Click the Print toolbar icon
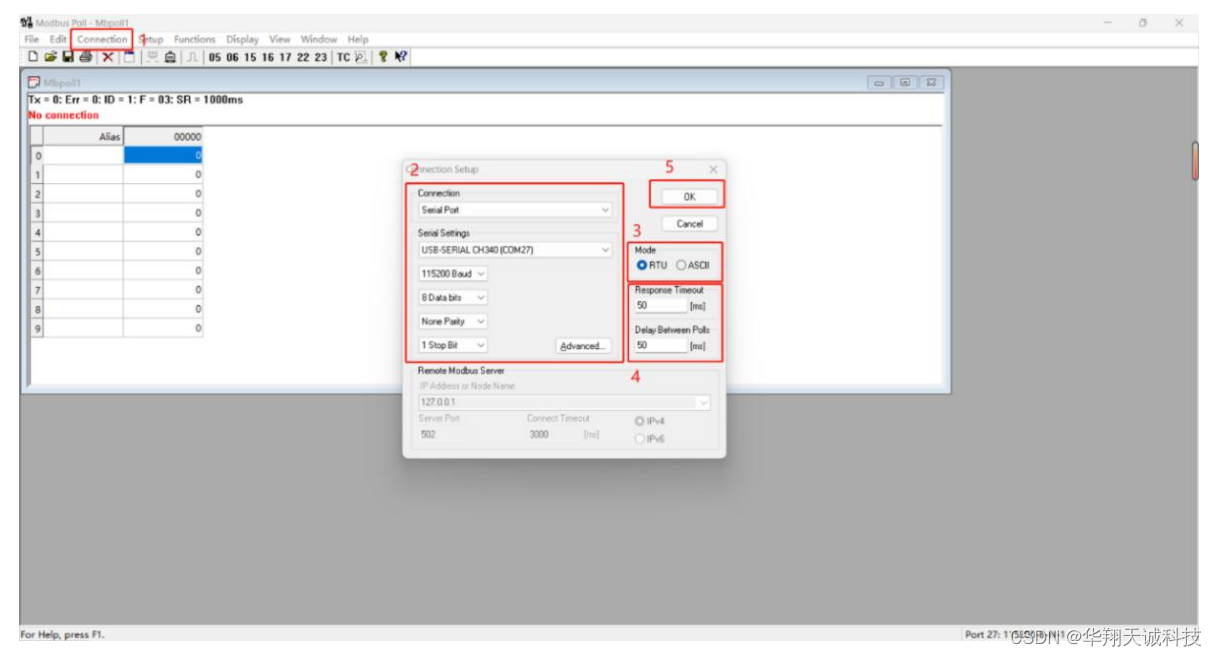Image resolution: width=1217 pixels, height=656 pixels. pos(85,57)
